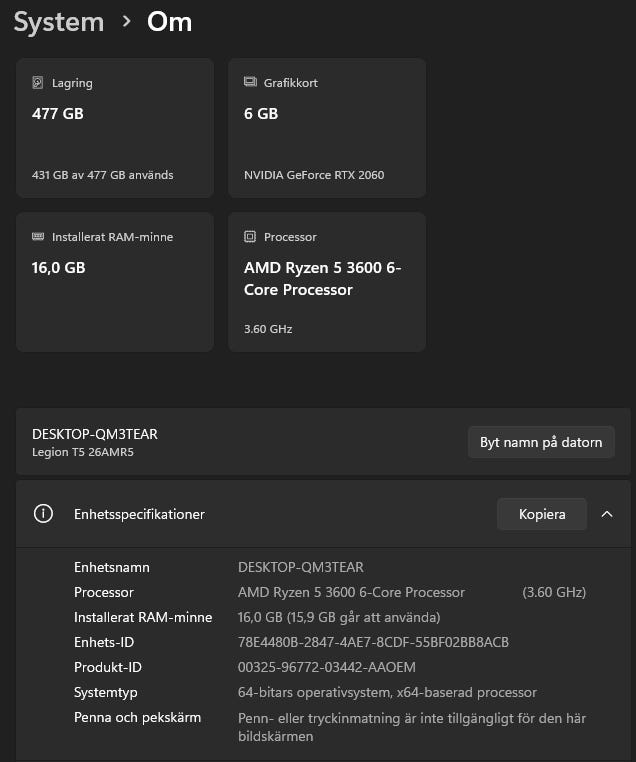Image resolution: width=636 pixels, height=762 pixels.
Task: Click the Processor chip icon
Action: (x=250, y=237)
